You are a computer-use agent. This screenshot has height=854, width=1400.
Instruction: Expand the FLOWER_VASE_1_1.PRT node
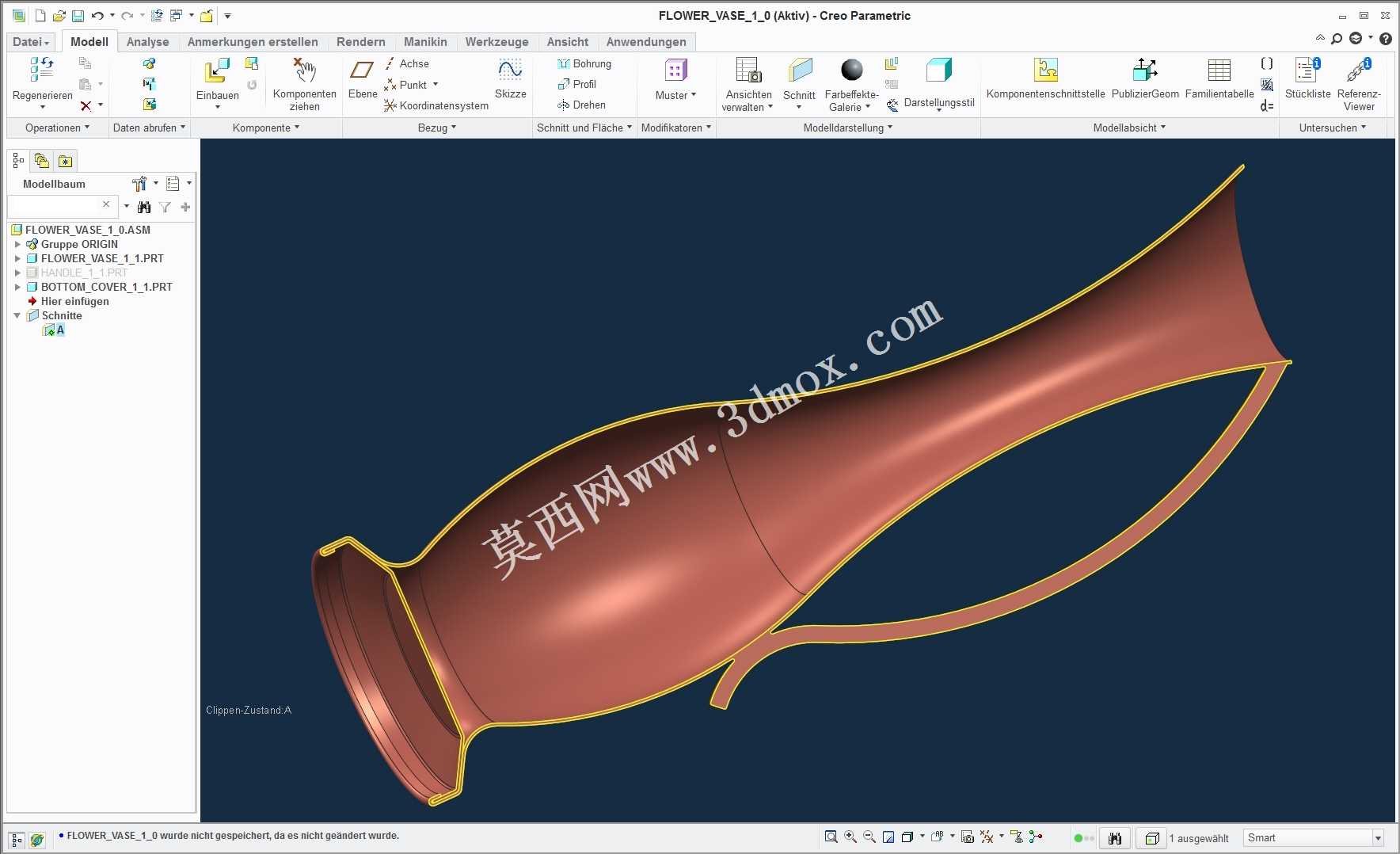(17, 258)
